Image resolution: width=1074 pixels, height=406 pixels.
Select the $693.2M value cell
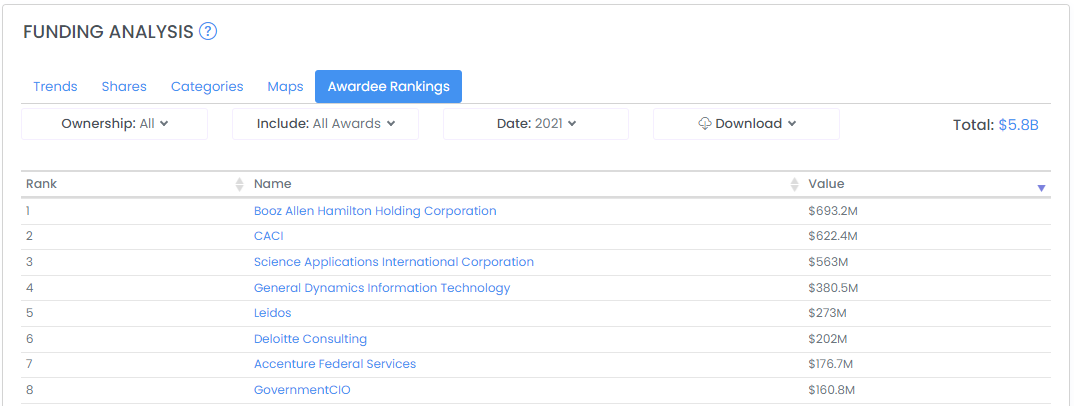(x=833, y=211)
